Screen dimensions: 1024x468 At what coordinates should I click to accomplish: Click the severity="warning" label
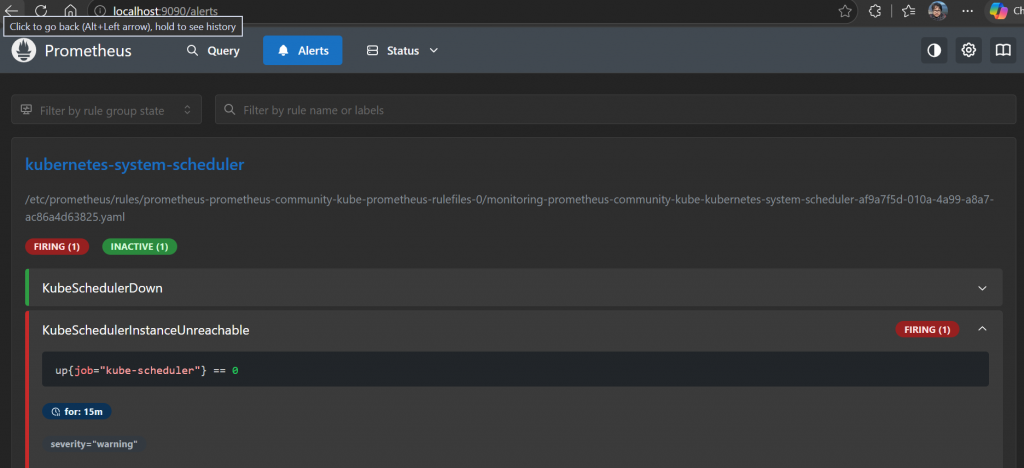(94, 444)
